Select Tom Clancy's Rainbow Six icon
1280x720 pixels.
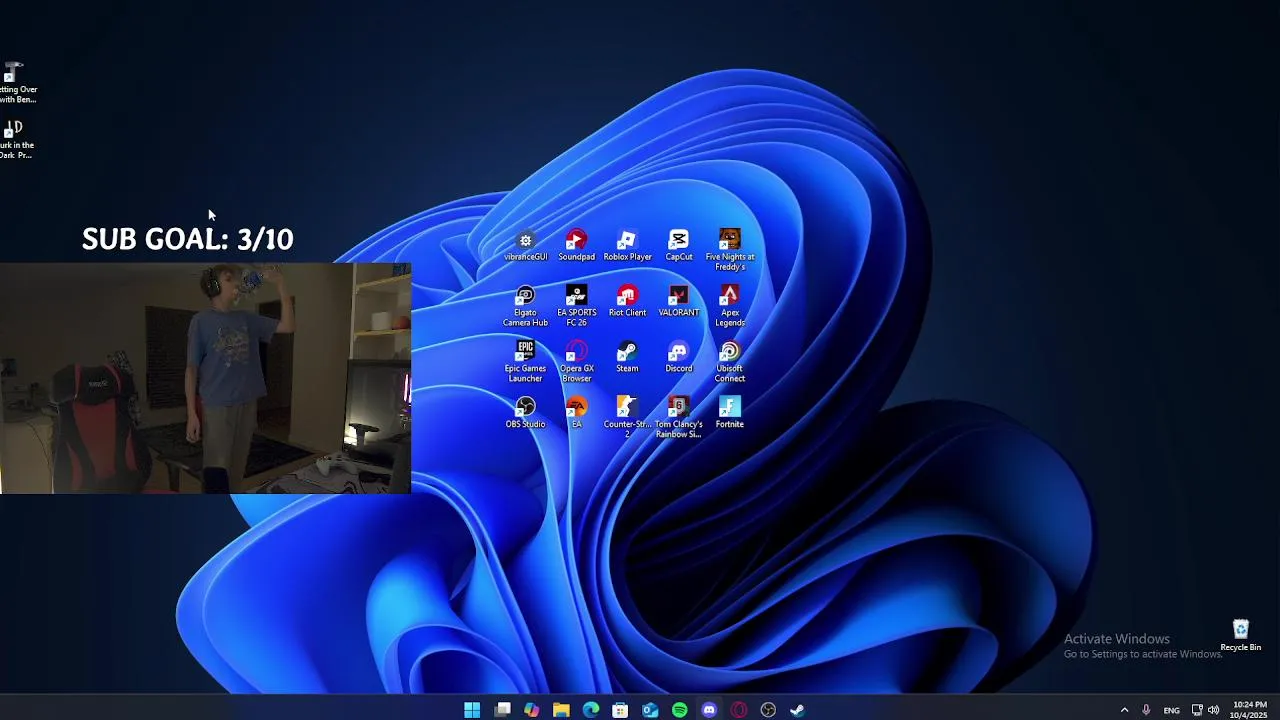click(678, 418)
